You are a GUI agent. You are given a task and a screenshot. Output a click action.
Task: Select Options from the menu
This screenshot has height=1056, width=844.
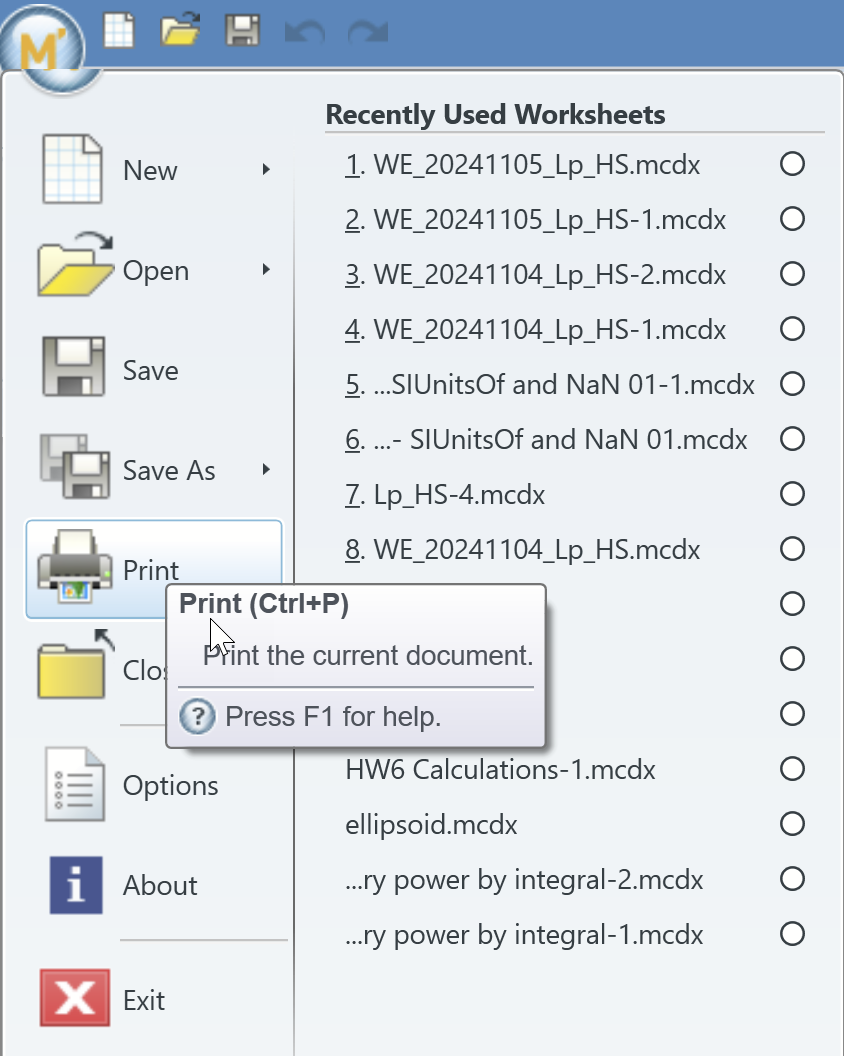[x=170, y=786]
